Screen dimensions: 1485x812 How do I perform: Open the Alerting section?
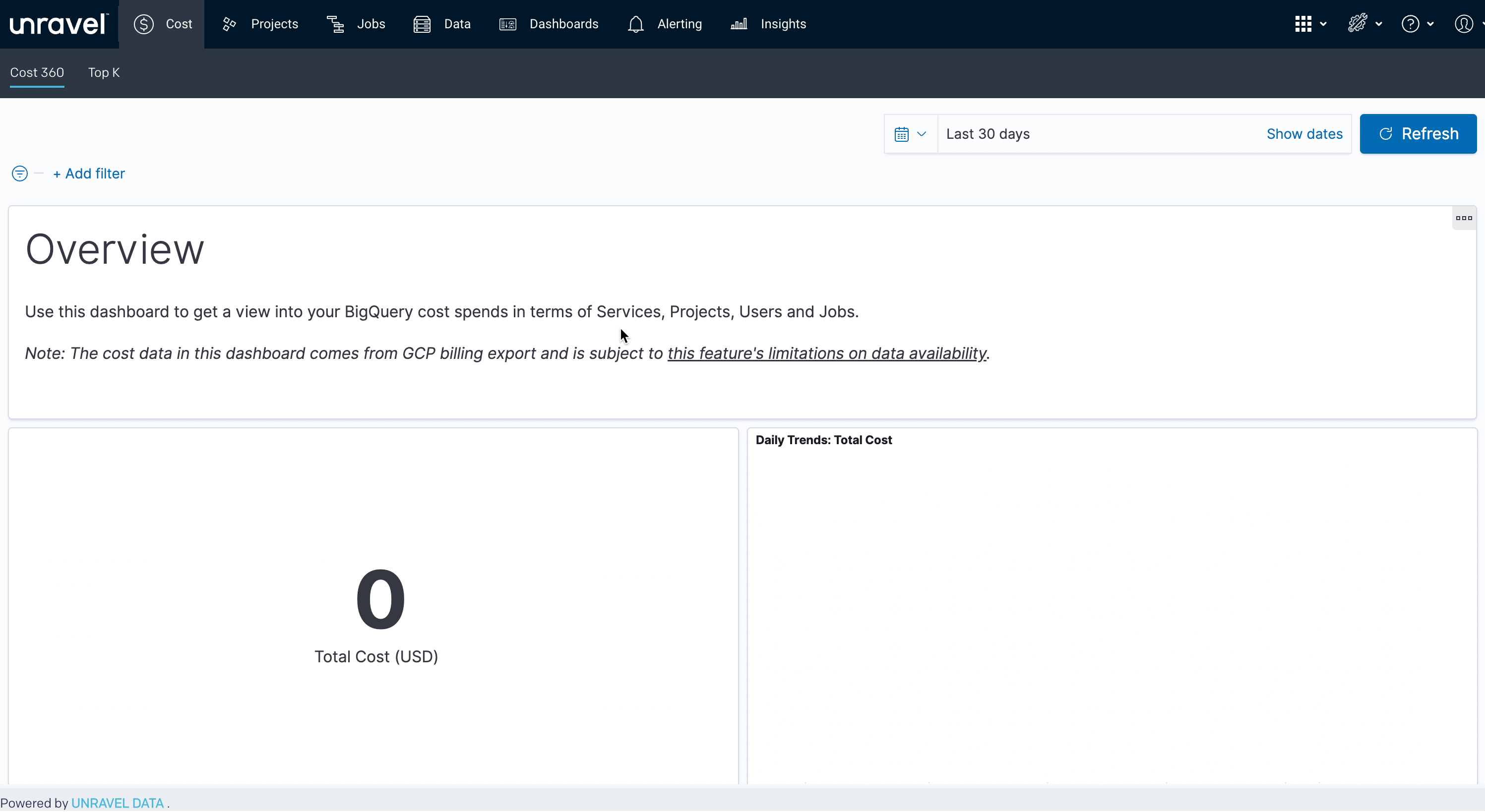(665, 24)
